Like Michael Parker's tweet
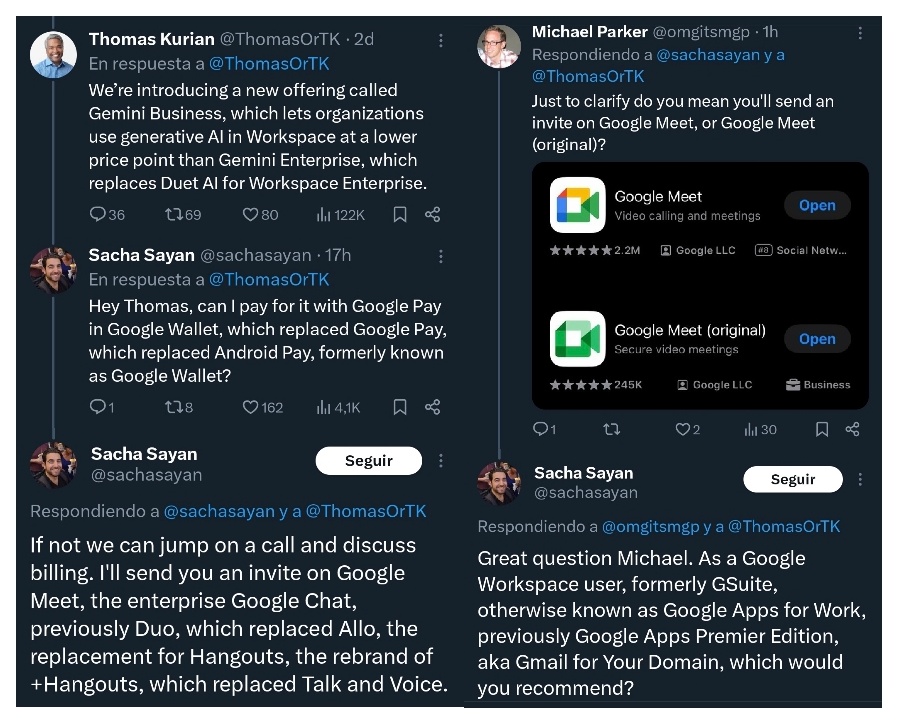This screenshot has height=727, width=899. 682,429
